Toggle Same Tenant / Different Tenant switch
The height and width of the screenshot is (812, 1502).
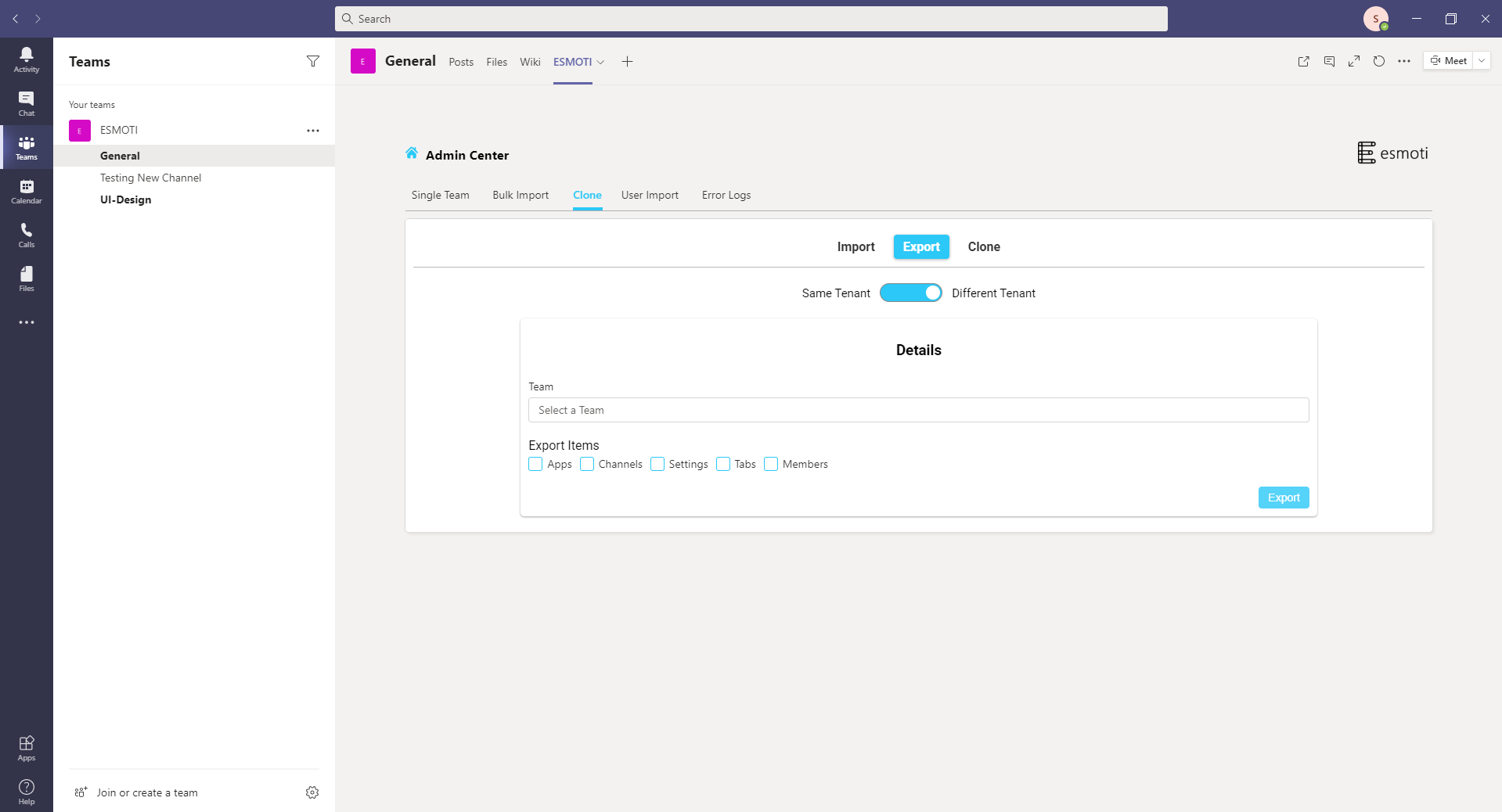(x=911, y=293)
